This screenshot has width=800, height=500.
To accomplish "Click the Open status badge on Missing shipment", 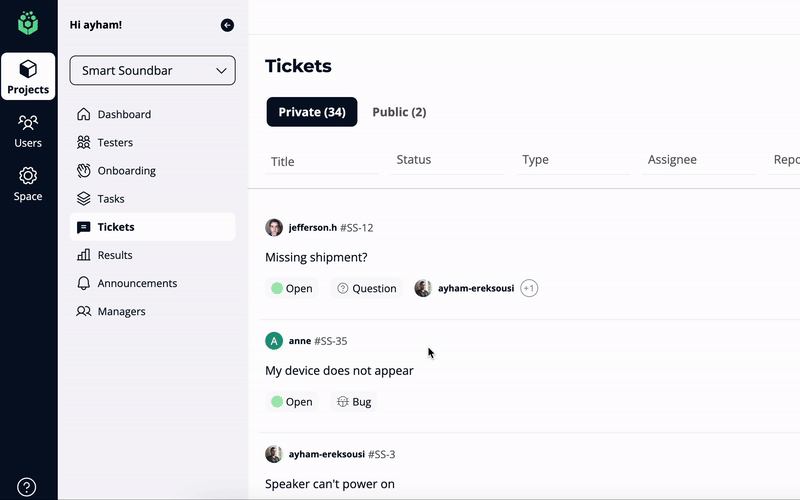I will click(x=292, y=288).
